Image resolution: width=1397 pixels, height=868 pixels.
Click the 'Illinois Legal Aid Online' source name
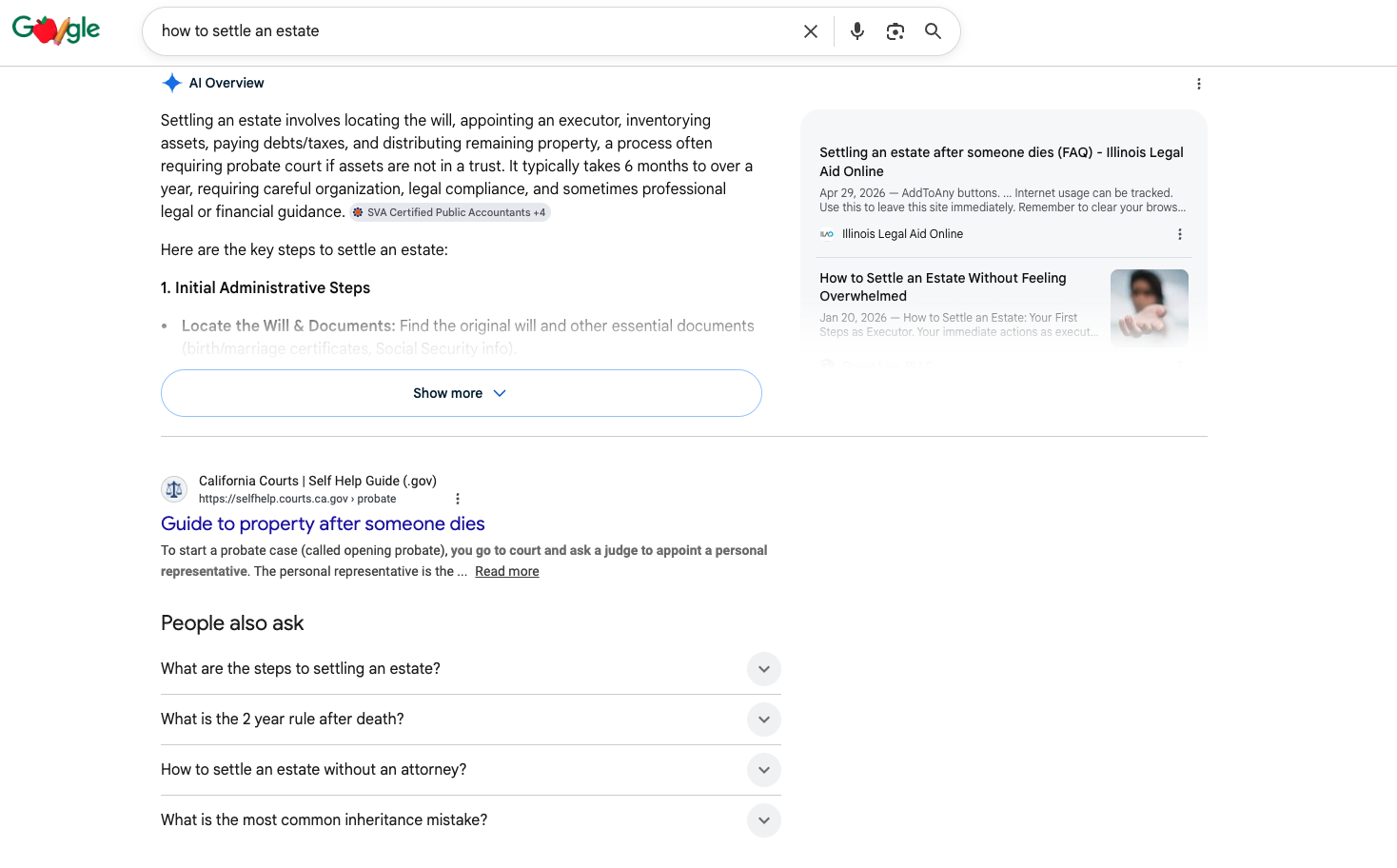click(x=902, y=234)
